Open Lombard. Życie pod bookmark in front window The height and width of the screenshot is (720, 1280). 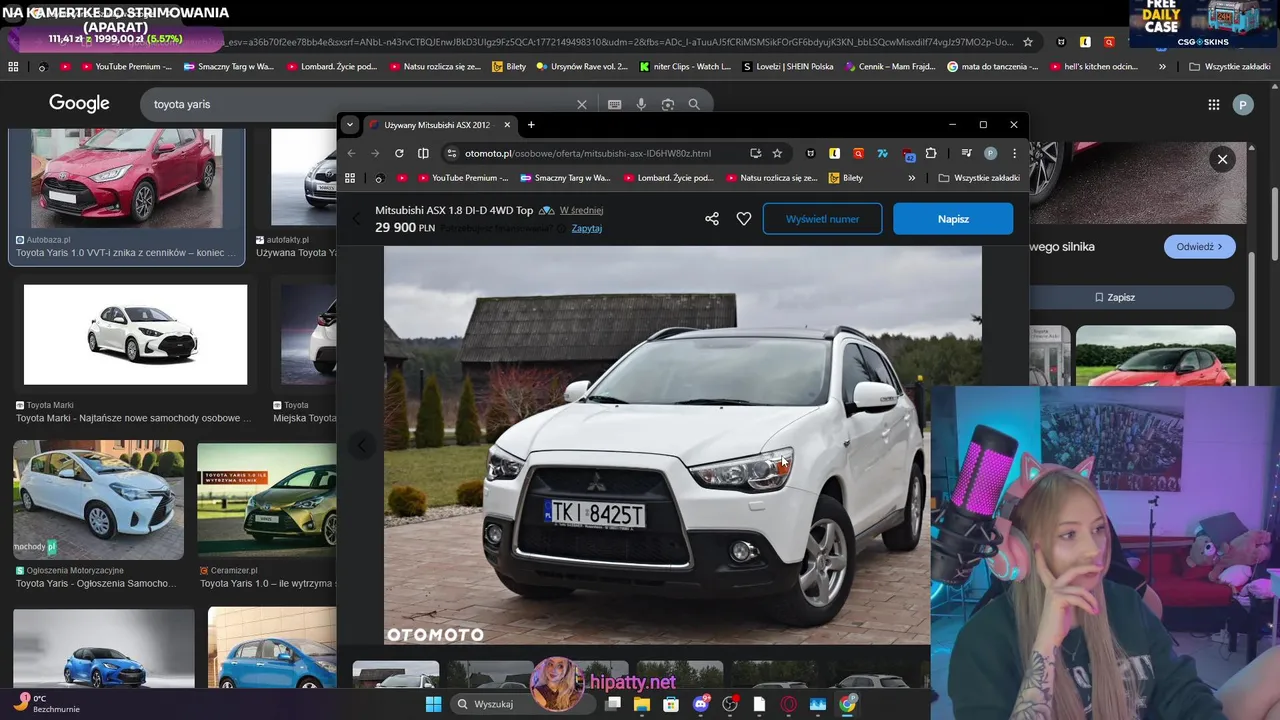pyautogui.click(x=668, y=178)
